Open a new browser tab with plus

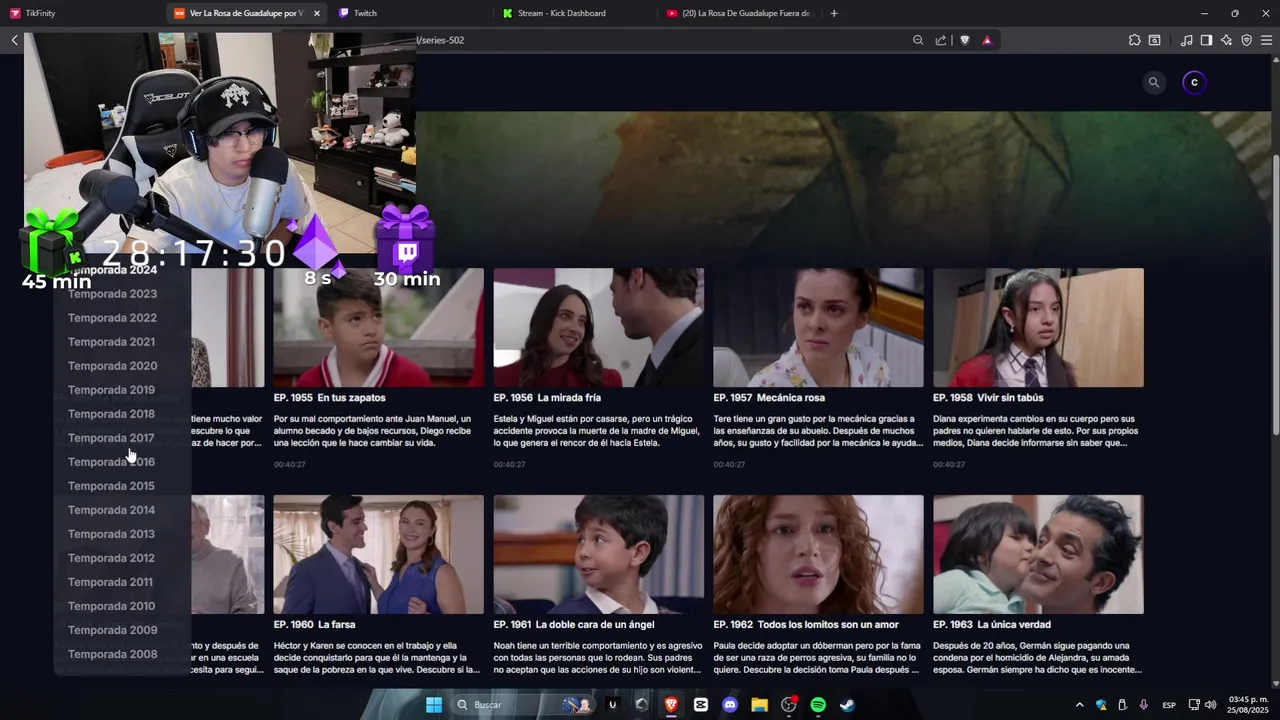(834, 13)
